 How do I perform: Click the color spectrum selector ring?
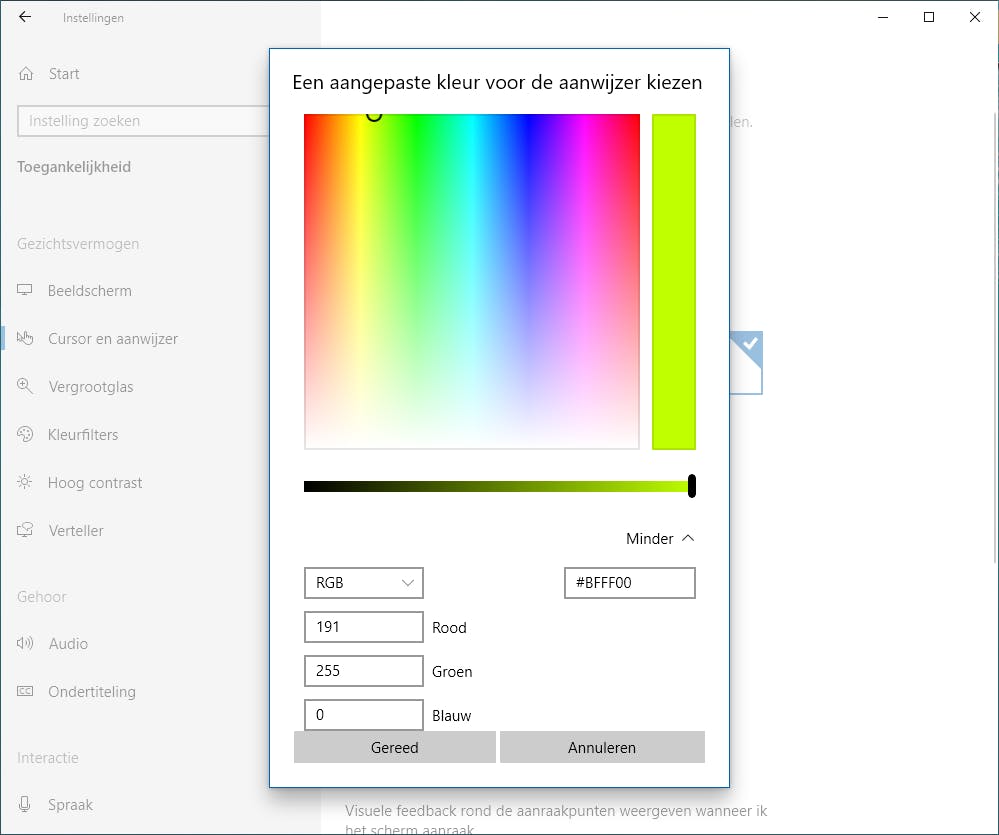(x=374, y=115)
